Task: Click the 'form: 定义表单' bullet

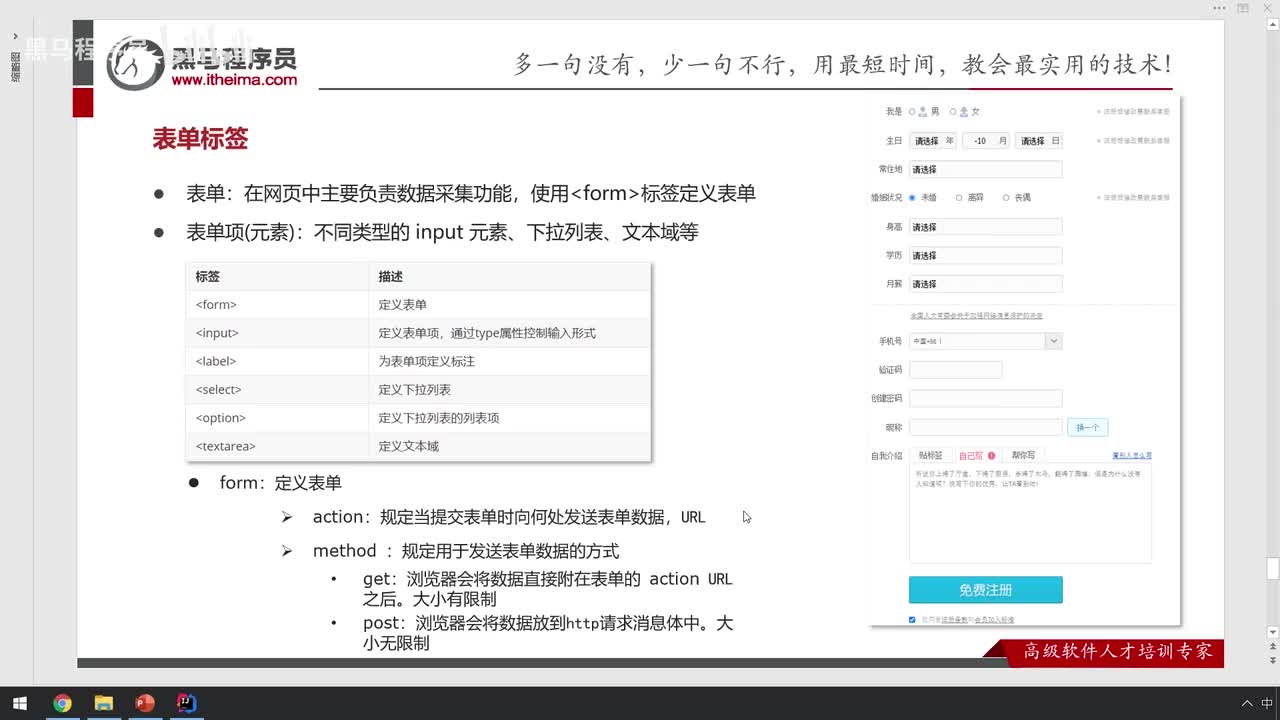Action: [x=280, y=483]
